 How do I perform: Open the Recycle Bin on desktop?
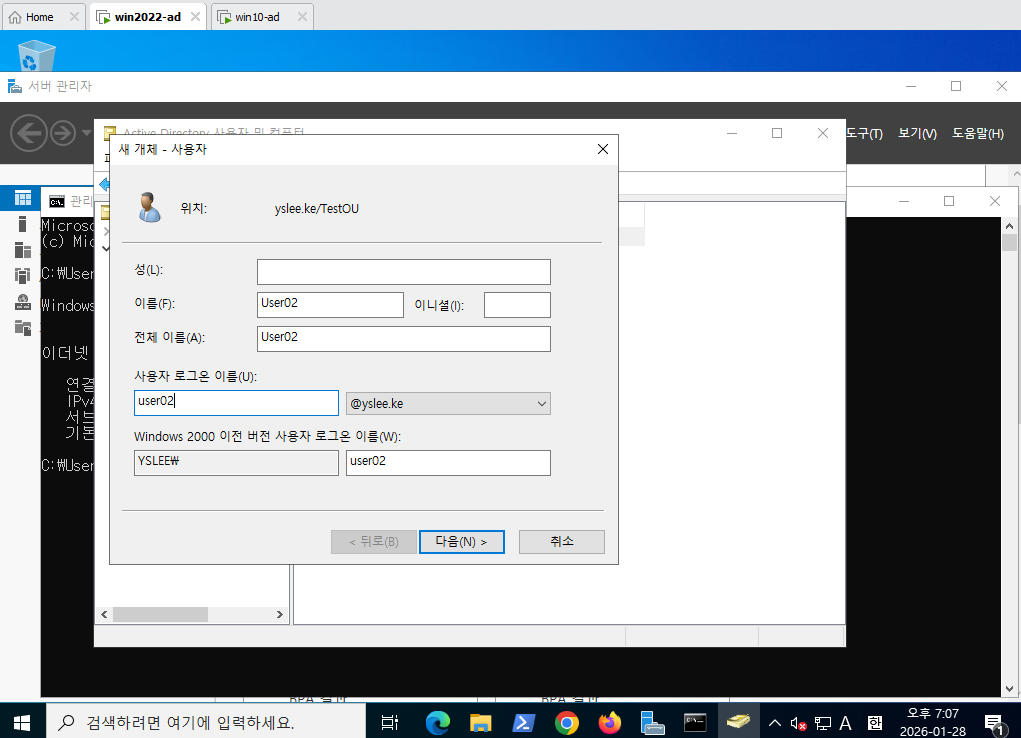[x=36, y=55]
